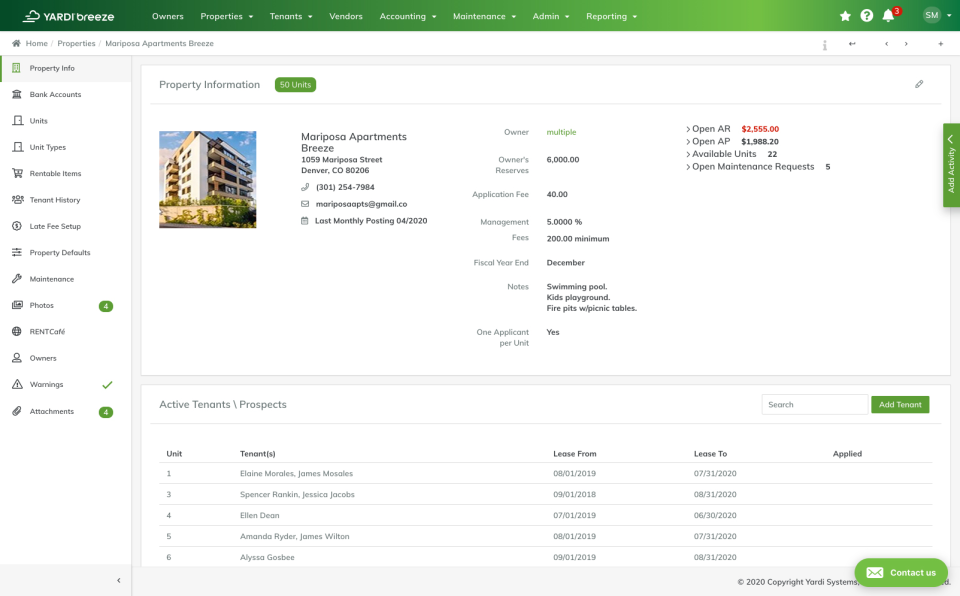960x596 pixels.
Task: Click the Unit column header
Action: (x=174, y=454)
